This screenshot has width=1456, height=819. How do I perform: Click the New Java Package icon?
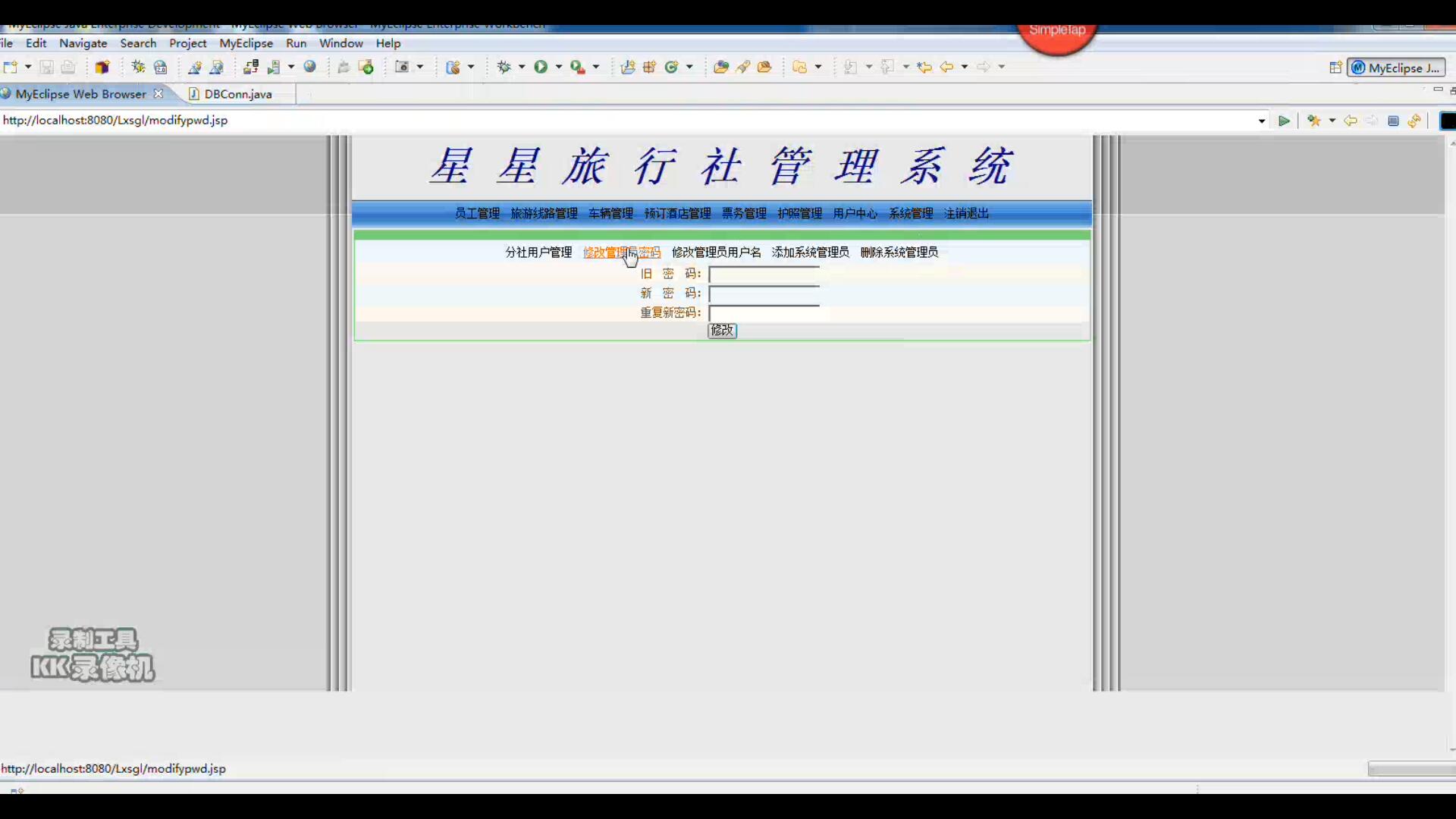coord(650,67)
